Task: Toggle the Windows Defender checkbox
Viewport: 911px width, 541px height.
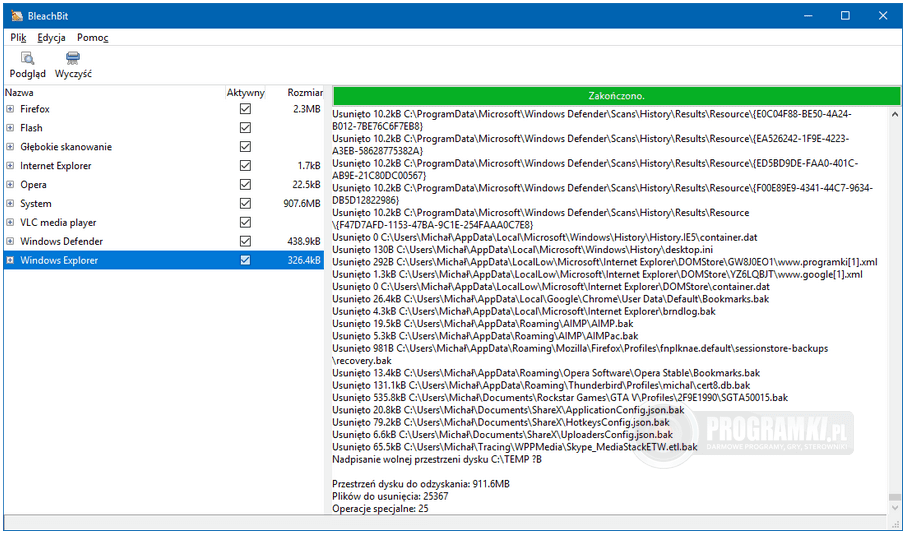Action: [x=245, y=241]
